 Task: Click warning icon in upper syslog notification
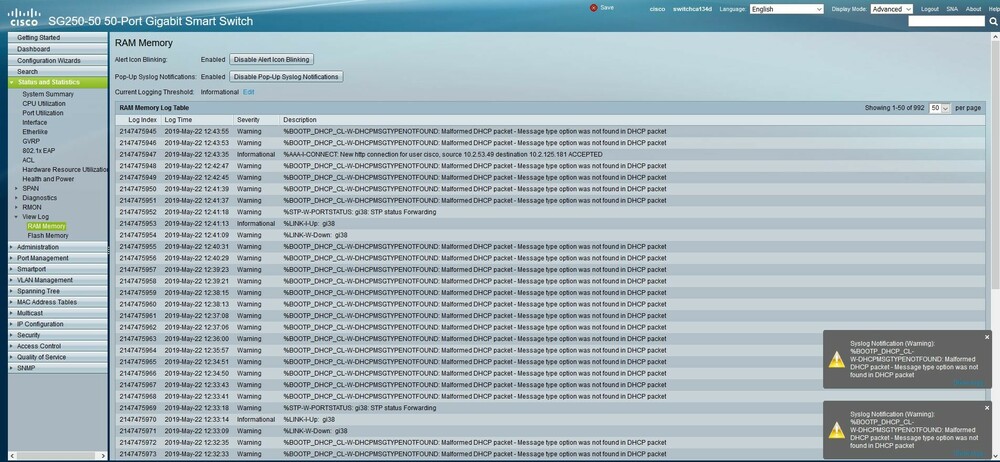tap(836, 360)
